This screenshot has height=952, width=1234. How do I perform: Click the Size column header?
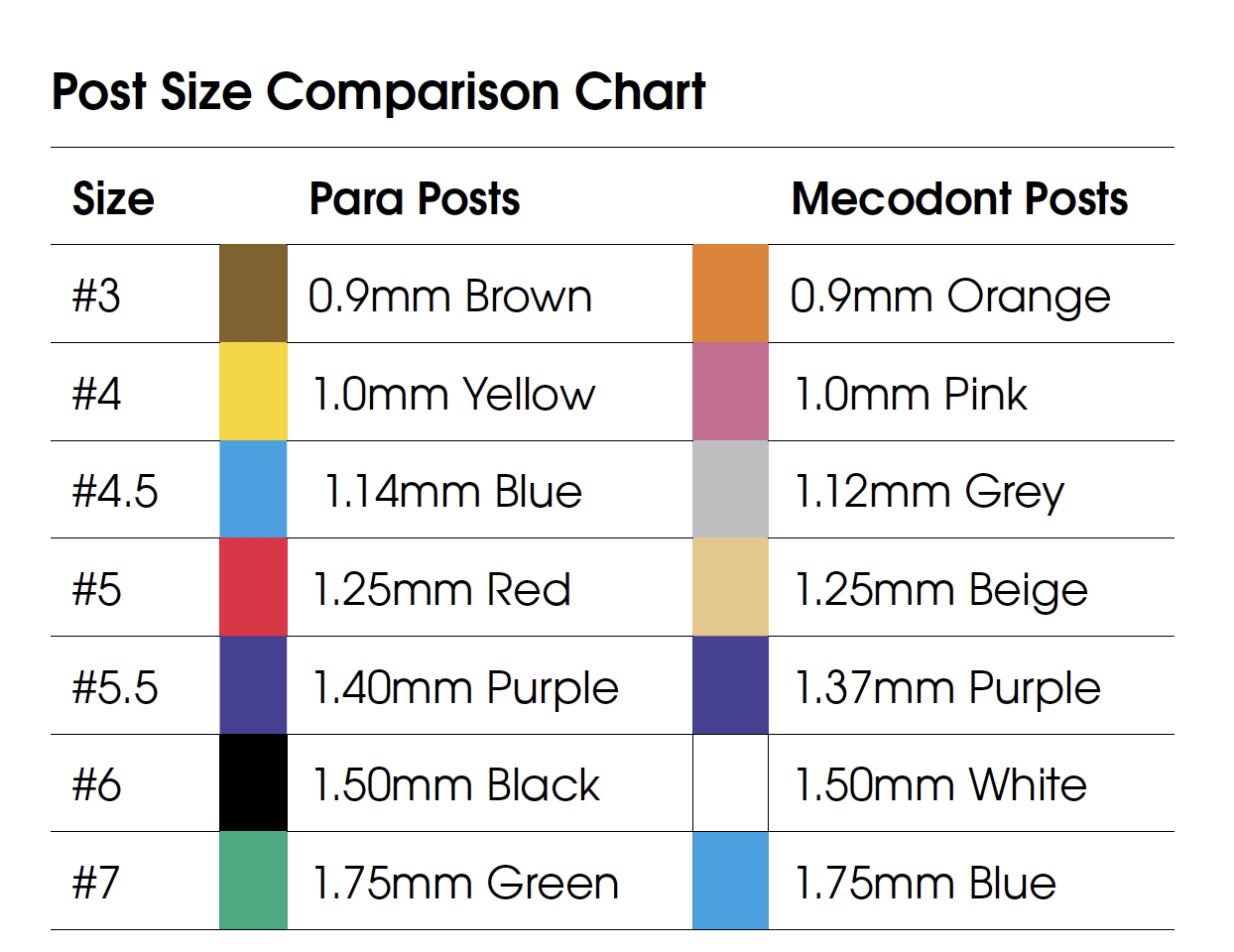click(113, 198)
